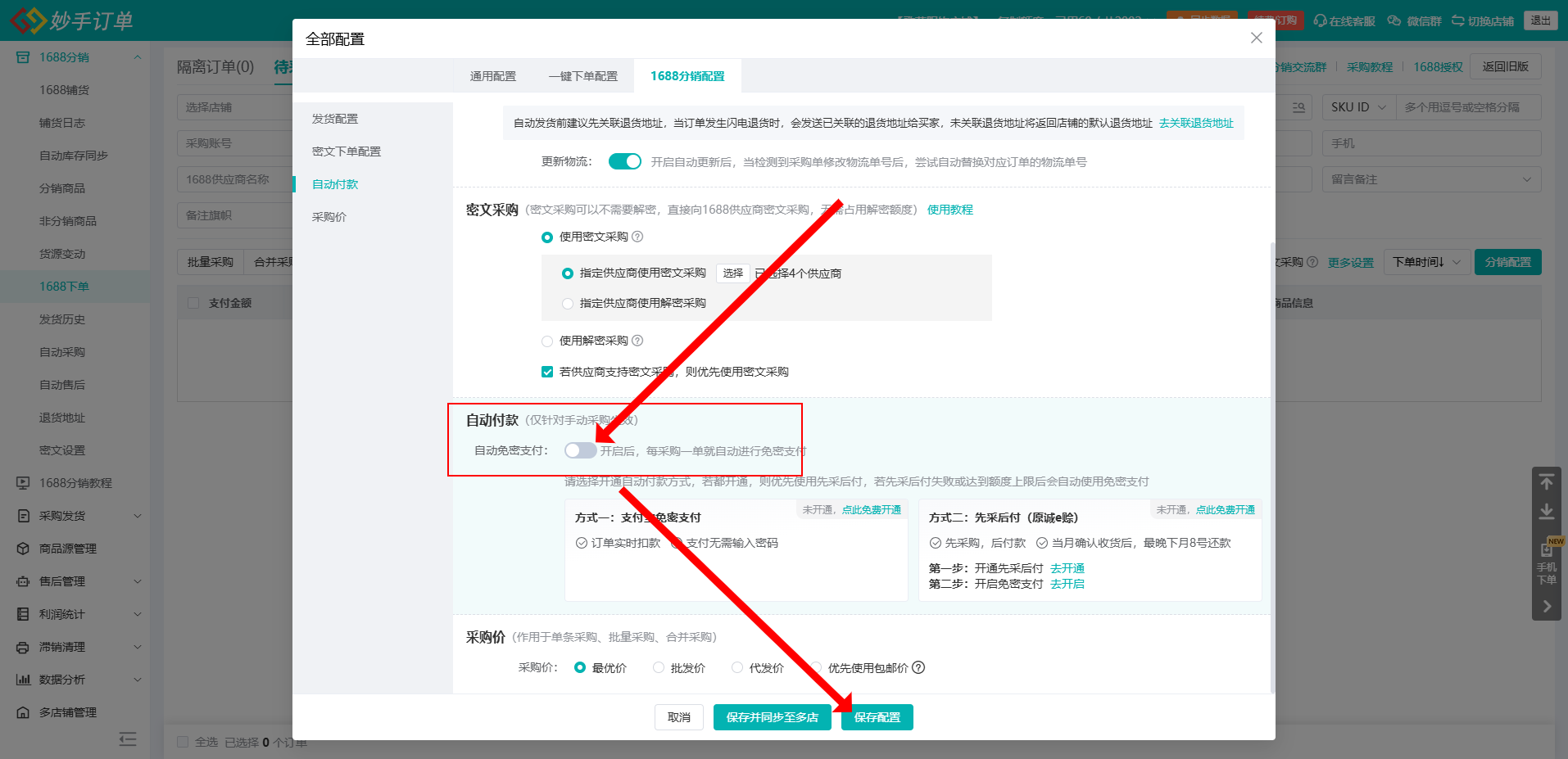Switch to the 一键下单配置 tab

click(x=583, y=76)
